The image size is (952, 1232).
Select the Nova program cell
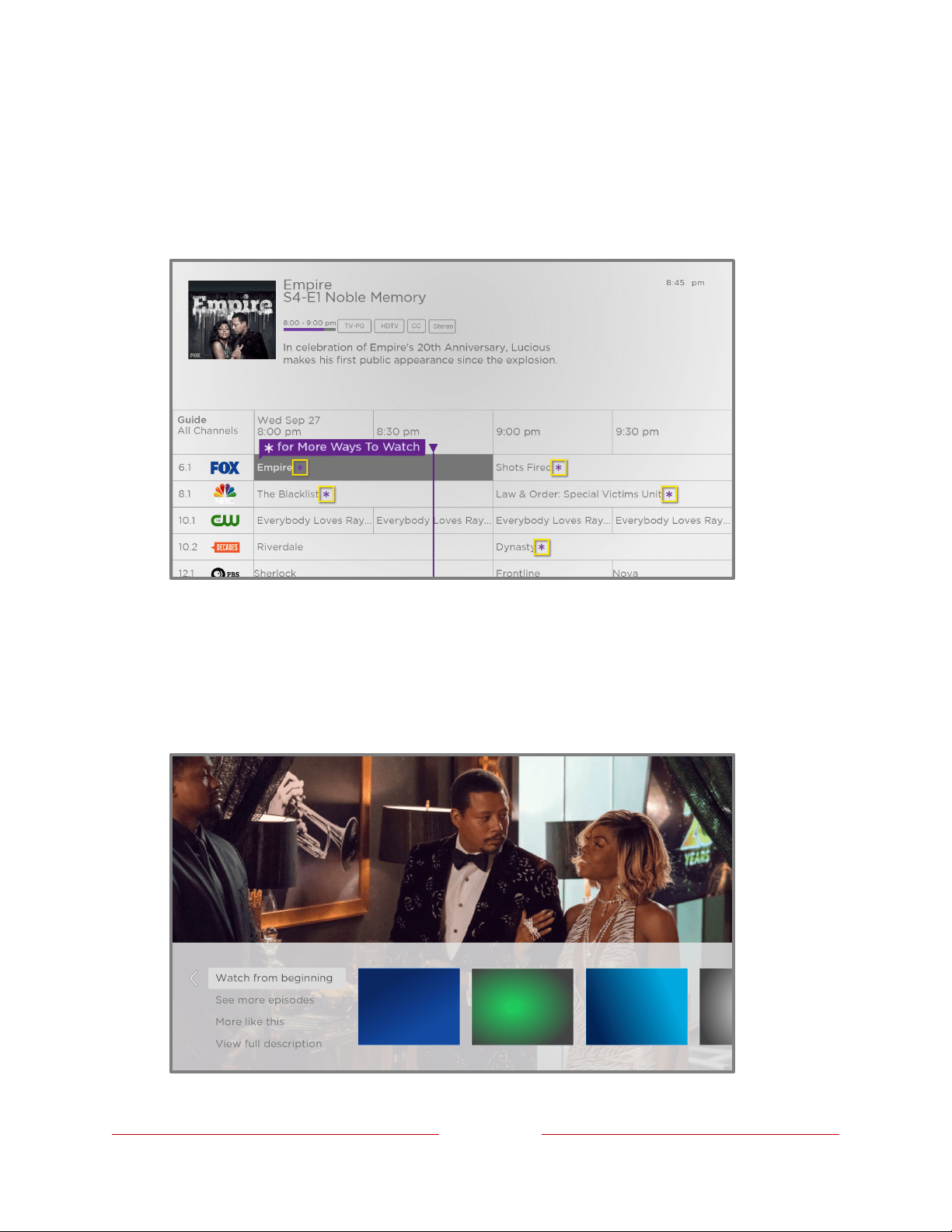[672, 571]
